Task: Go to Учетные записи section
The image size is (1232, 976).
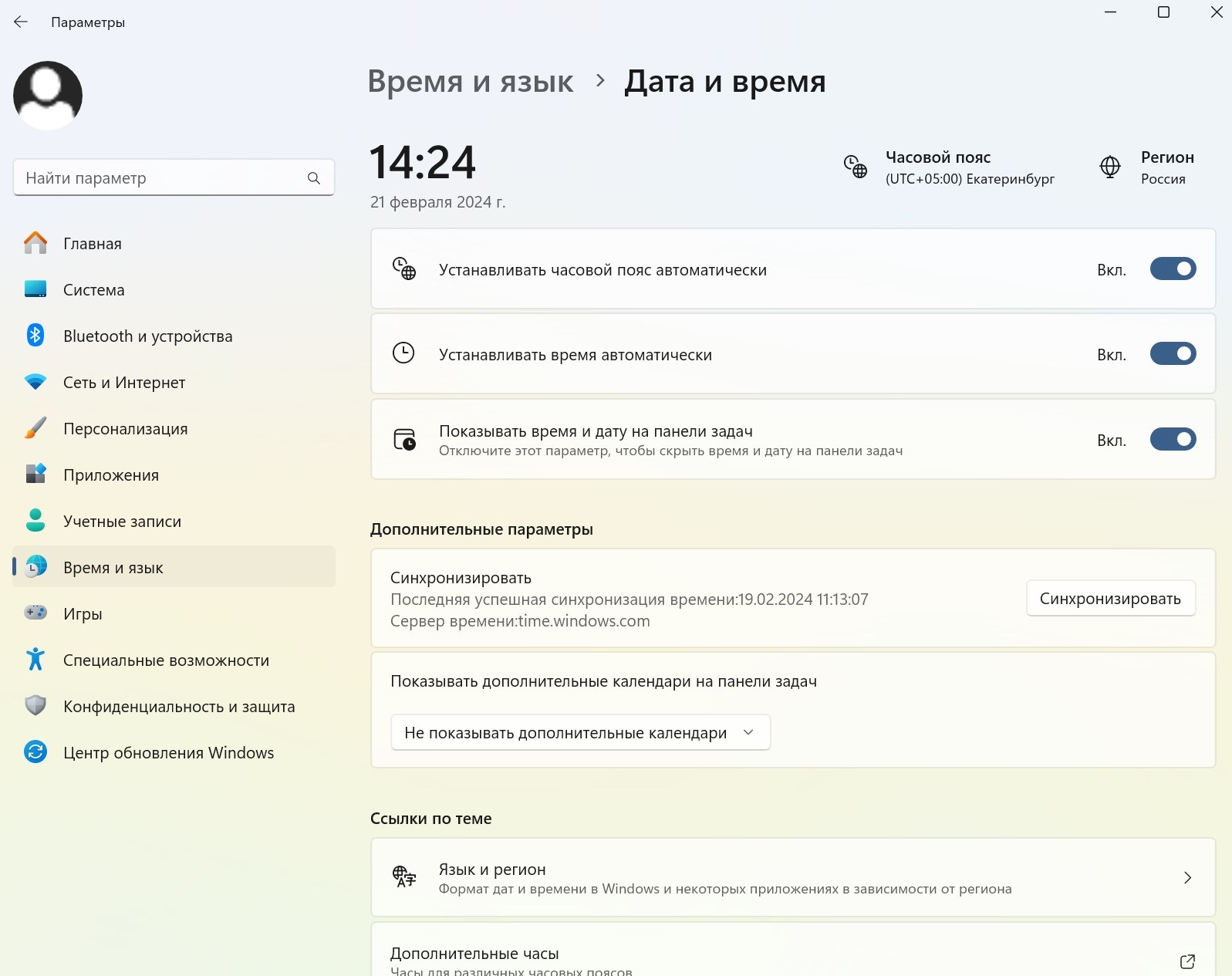Action: pyautogui.click(x=122, y=522)
